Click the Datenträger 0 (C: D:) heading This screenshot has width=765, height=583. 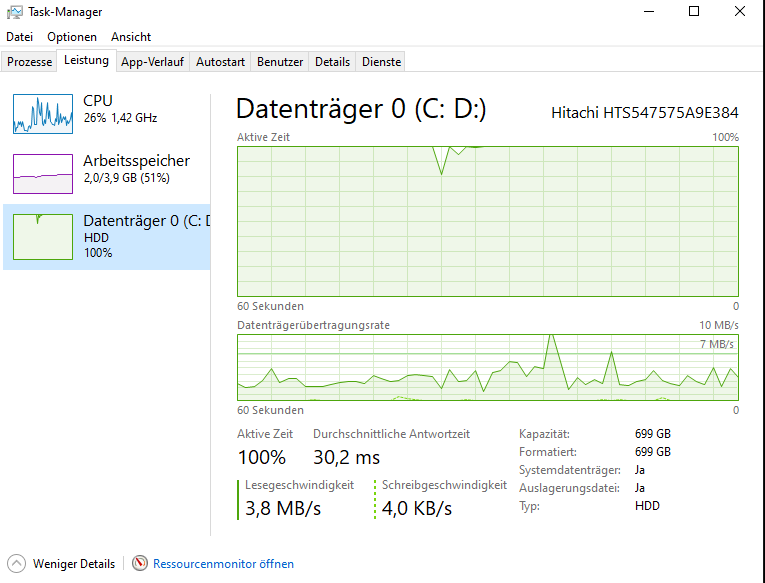click(x=361, y=108)
